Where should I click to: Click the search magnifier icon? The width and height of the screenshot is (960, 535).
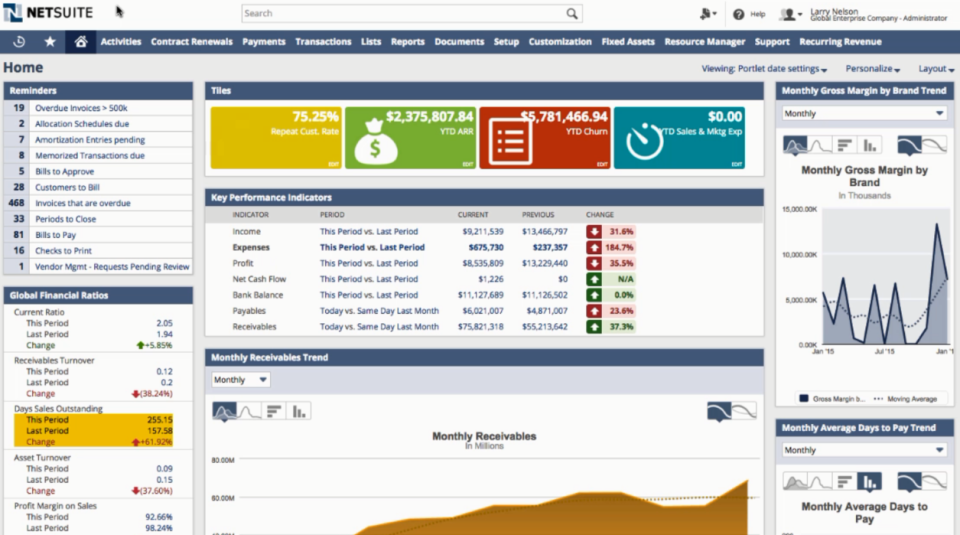572,14
